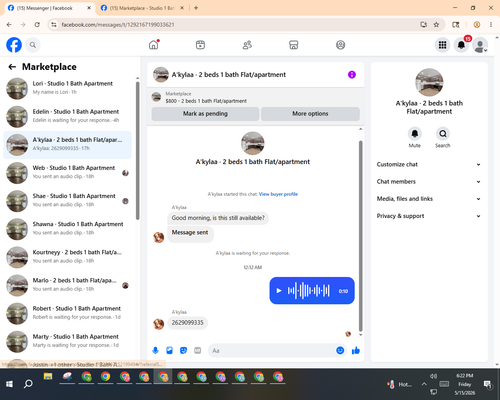Mute this chat with the bell icon
This screenshot has height=400, width=500.
pos(415,134)
